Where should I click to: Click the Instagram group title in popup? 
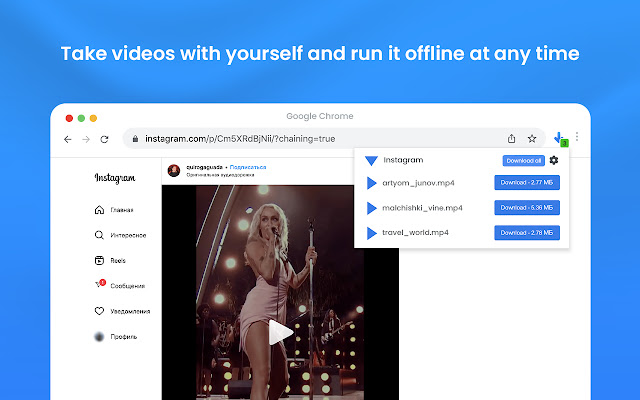pos(403,160)
